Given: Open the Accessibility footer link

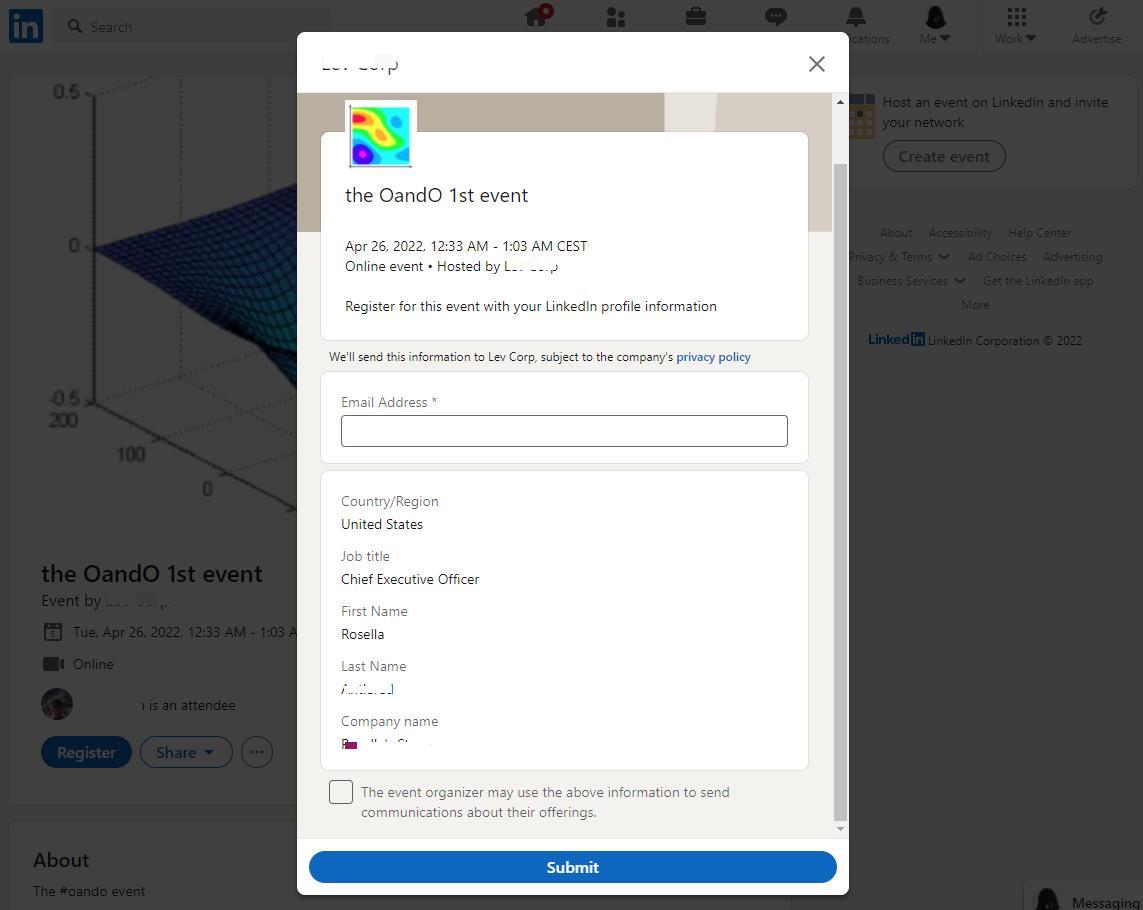Looking at the screenshot, I should 960,233.
